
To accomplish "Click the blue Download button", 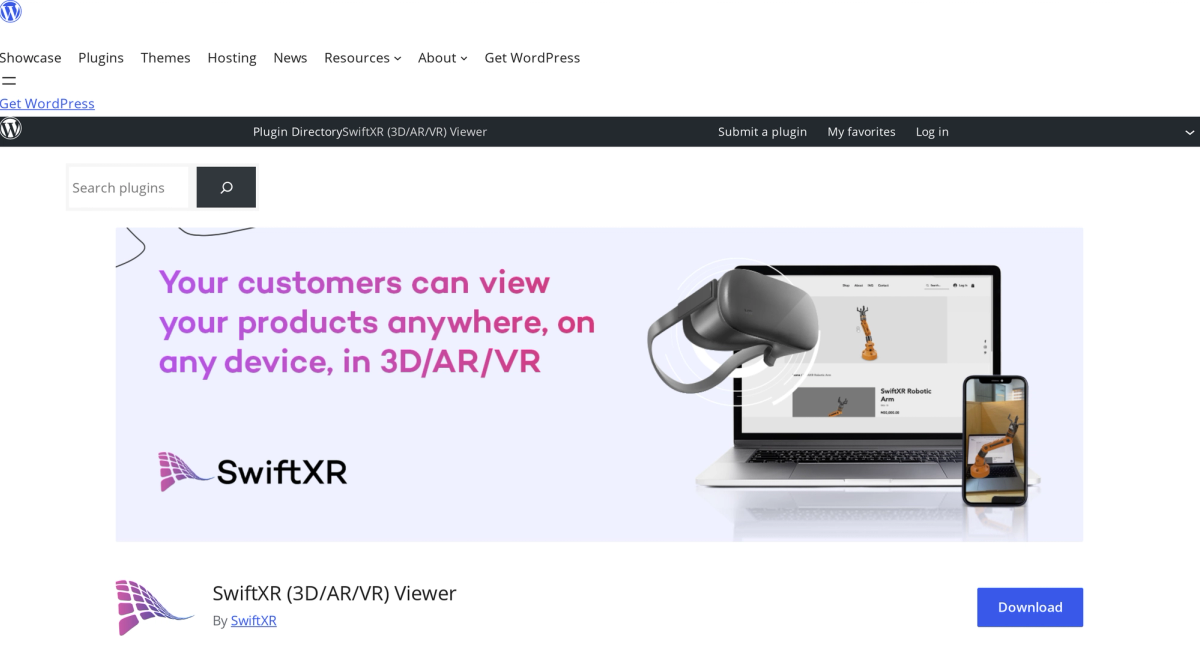I will pyautogui.click(x=1030, y=607).
